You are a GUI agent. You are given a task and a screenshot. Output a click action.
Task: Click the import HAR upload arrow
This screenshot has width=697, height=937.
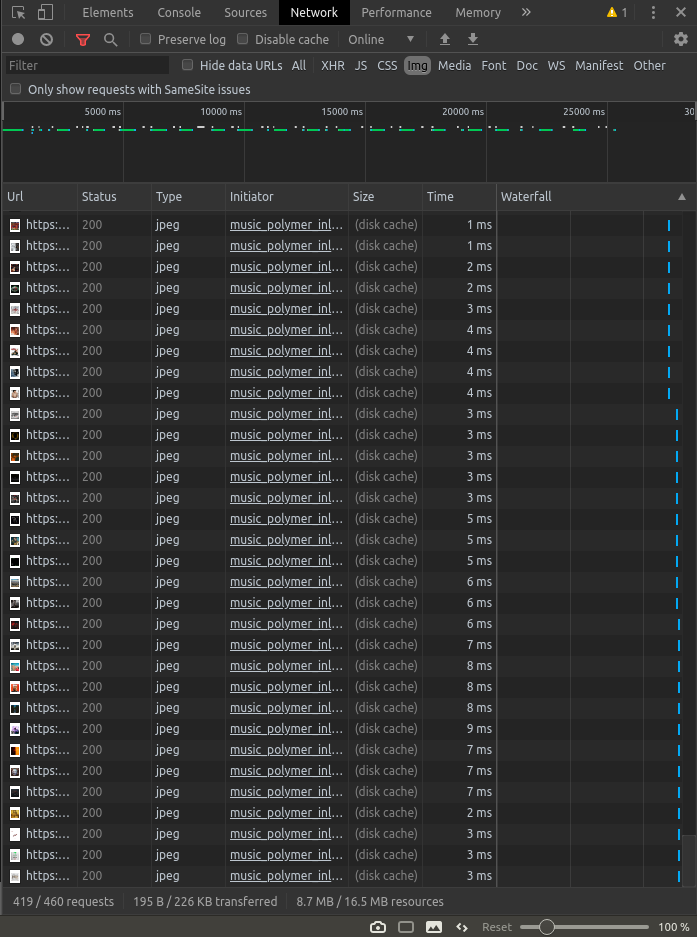coord(445,40)
